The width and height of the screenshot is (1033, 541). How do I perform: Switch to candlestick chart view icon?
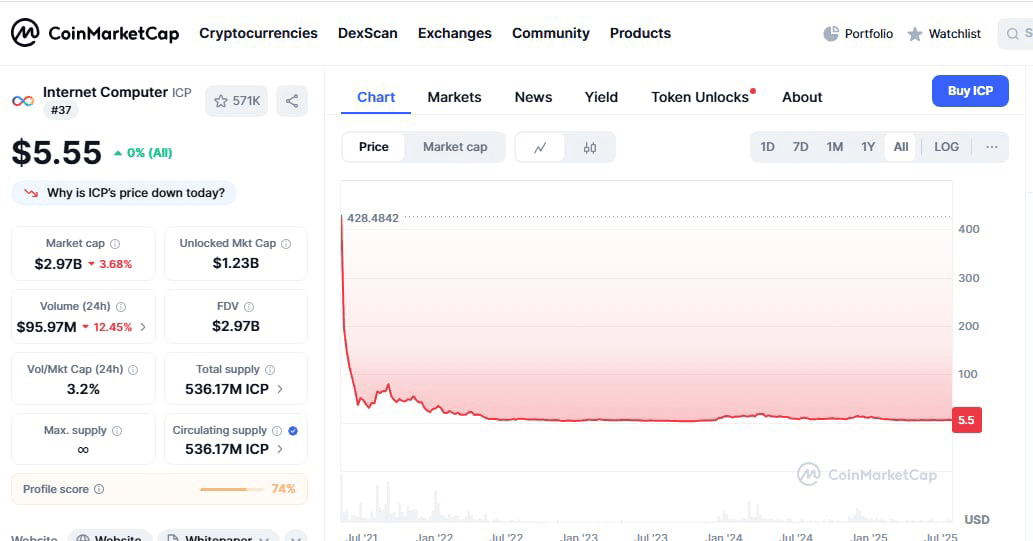pos(590,148)
